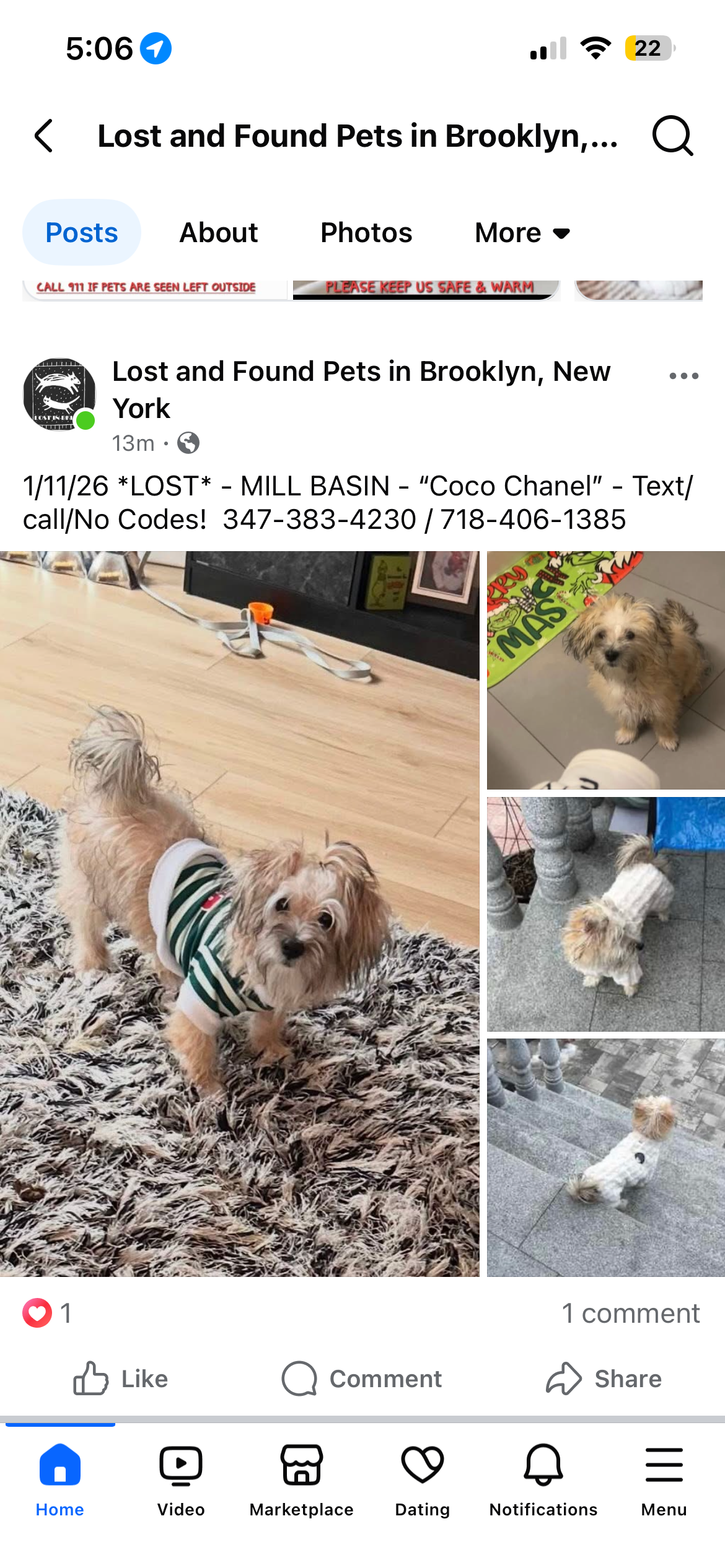View the 1 comment link
Image resolution: width=725 pixels, height=1568 pixels.
point(631,1313)
